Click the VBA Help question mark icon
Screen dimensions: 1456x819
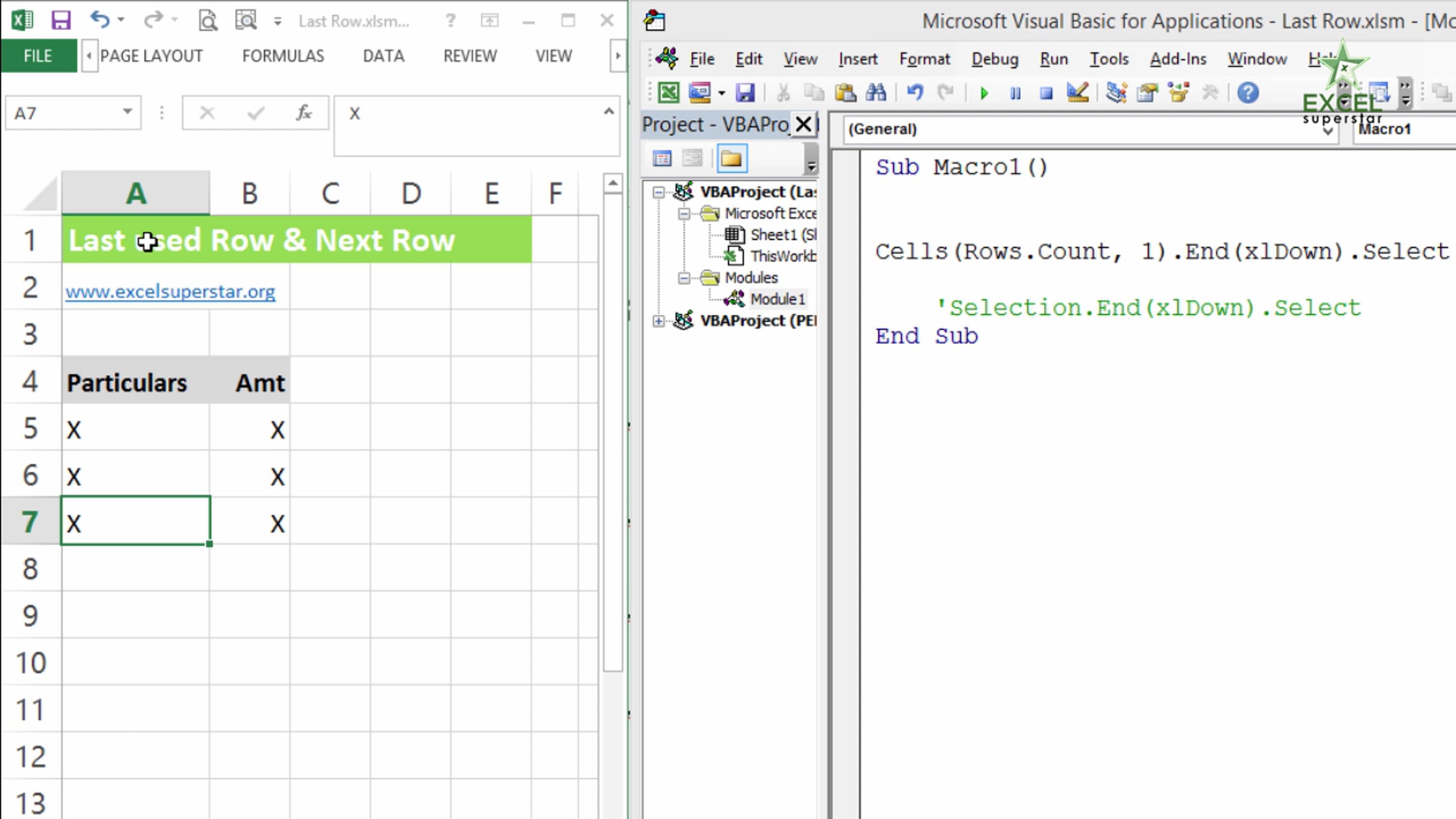click(1248, 93)
